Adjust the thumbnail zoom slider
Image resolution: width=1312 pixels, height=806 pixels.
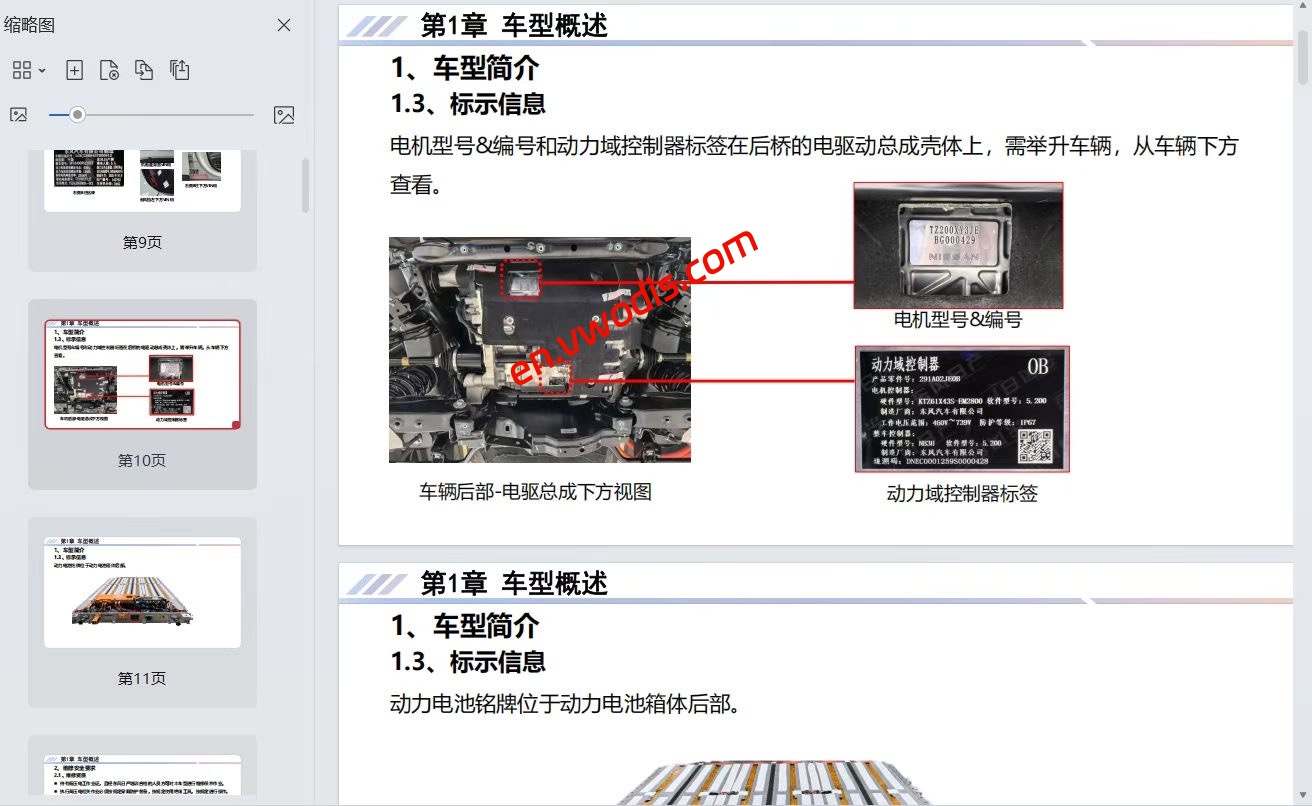[77, 114]
